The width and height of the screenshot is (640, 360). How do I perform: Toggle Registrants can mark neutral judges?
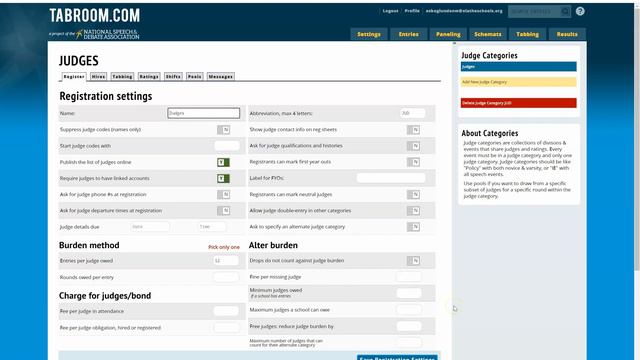pyautogui.click(x=413, y=195)
